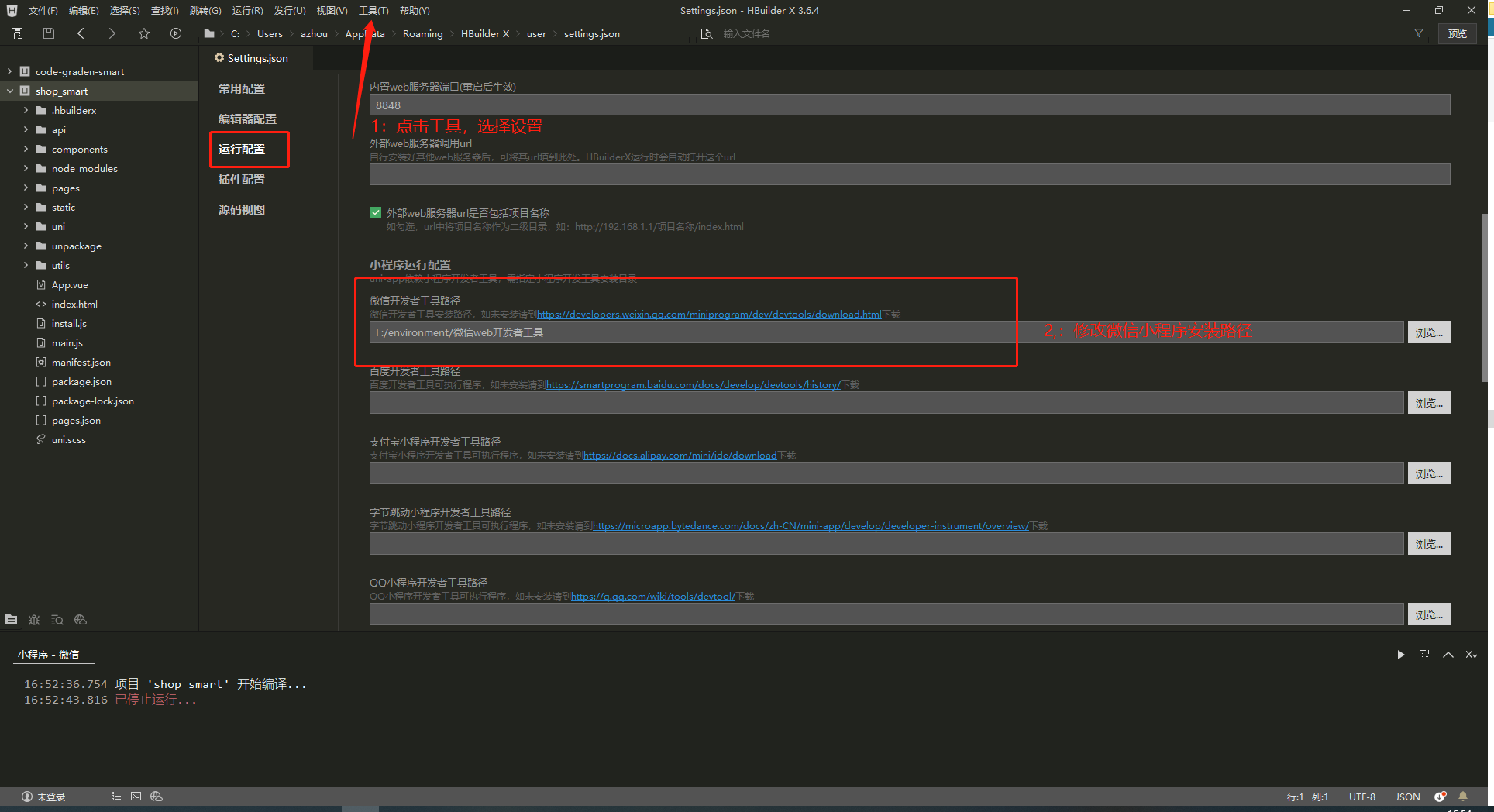Screen dimensions: 1494x812
Task: Expand the components folder
Action: tap(26, 149)
